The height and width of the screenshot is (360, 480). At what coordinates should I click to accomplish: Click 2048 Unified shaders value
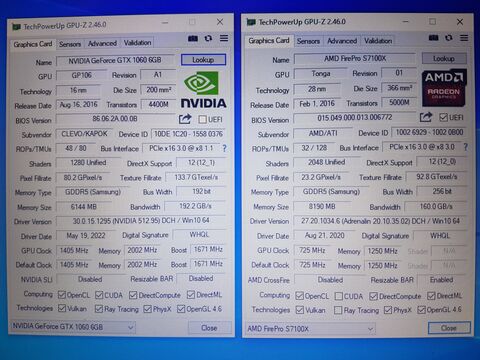coord(327,162)
